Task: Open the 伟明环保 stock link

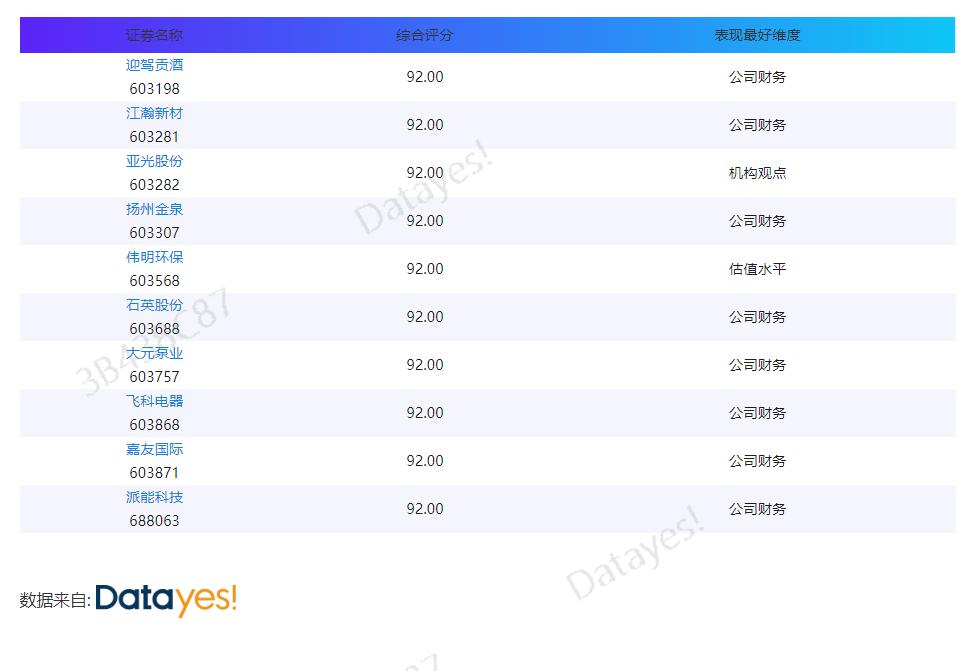Action: tap(154, 256)
